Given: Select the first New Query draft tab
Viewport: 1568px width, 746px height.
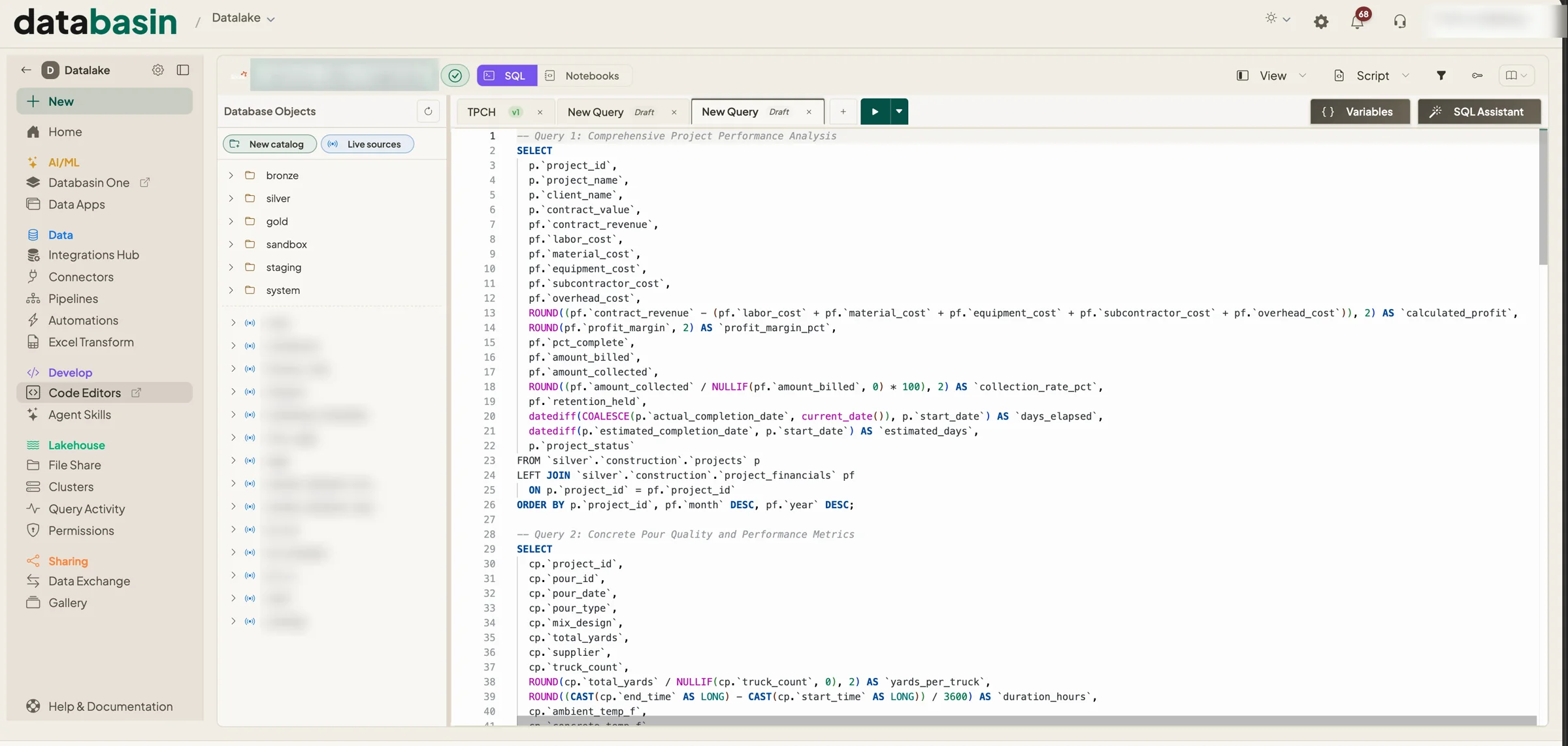Looking at the screenshot, I should tap(595, 112).
